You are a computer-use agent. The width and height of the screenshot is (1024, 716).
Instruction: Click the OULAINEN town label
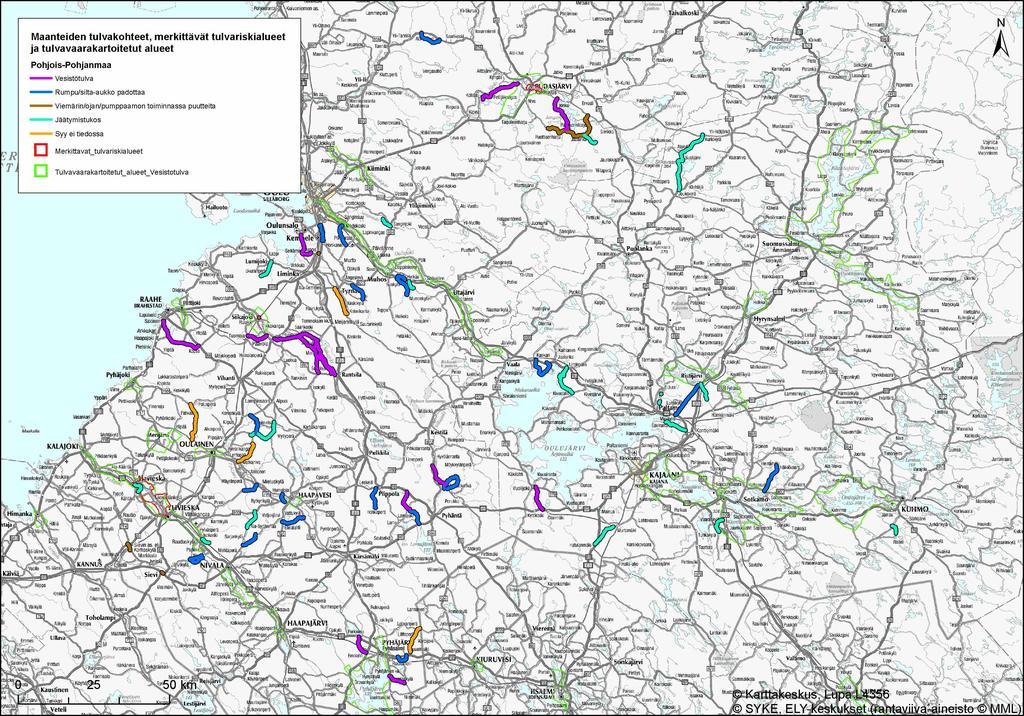197,444
